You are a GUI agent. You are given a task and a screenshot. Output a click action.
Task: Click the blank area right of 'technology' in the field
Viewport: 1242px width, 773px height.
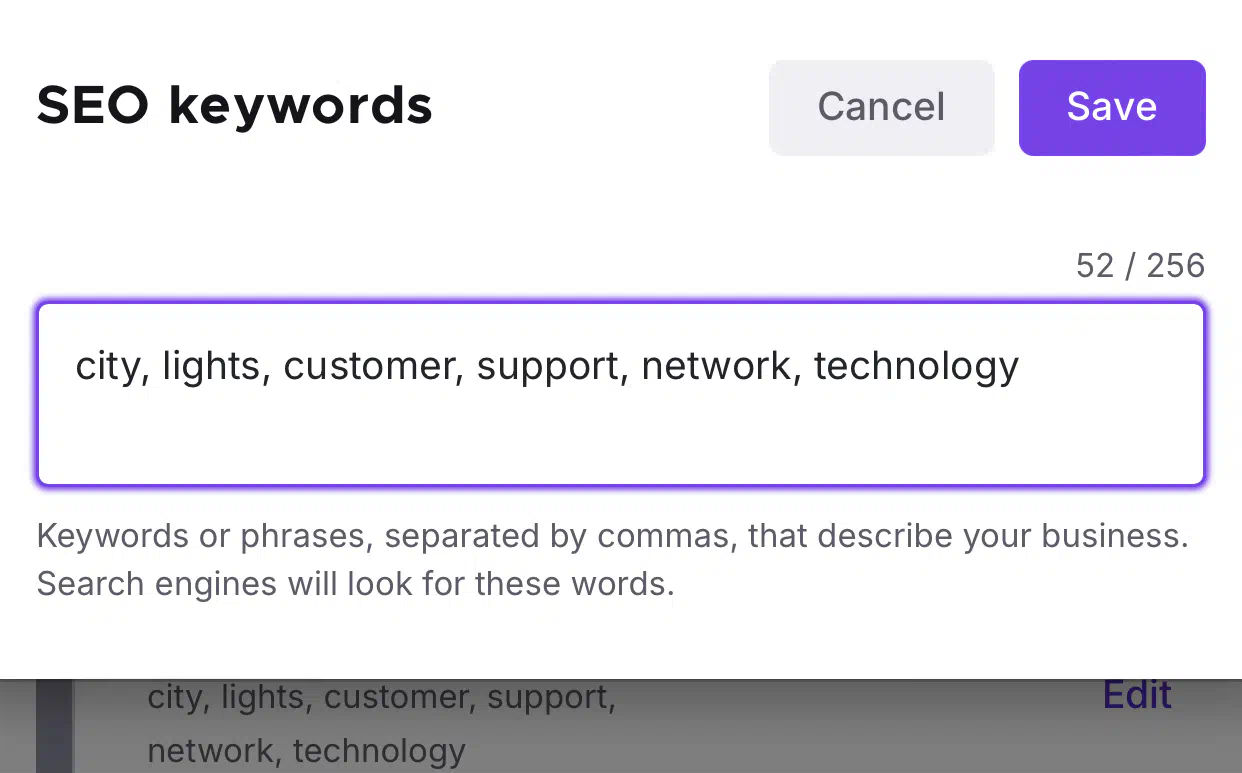1110,367
